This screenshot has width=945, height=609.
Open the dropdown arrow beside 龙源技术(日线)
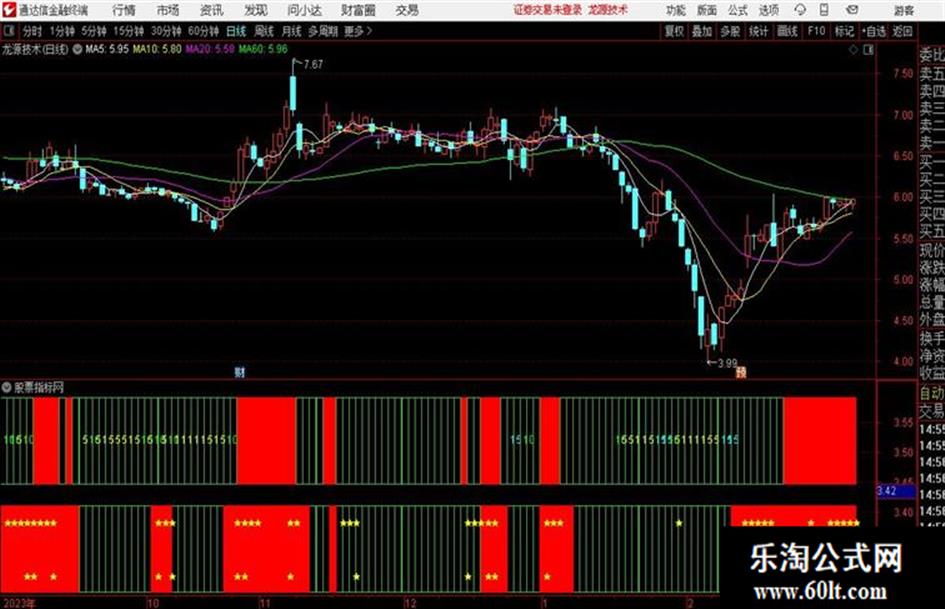[x=77, y=49]
